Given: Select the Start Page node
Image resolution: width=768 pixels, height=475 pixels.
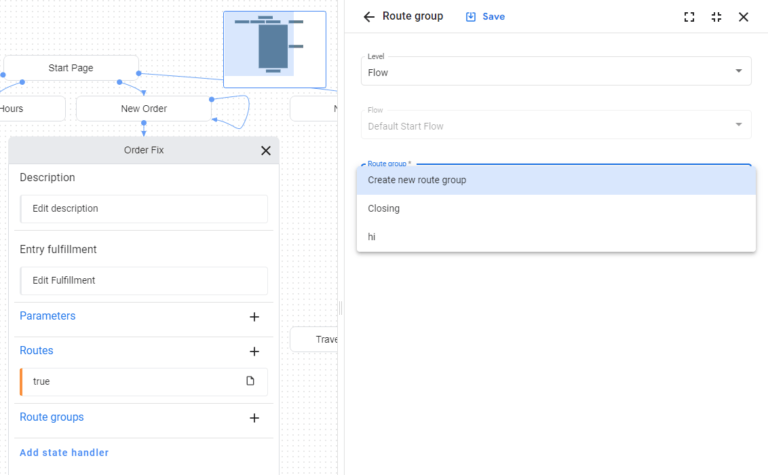Looking at the screenshot, I should (71, 68).
